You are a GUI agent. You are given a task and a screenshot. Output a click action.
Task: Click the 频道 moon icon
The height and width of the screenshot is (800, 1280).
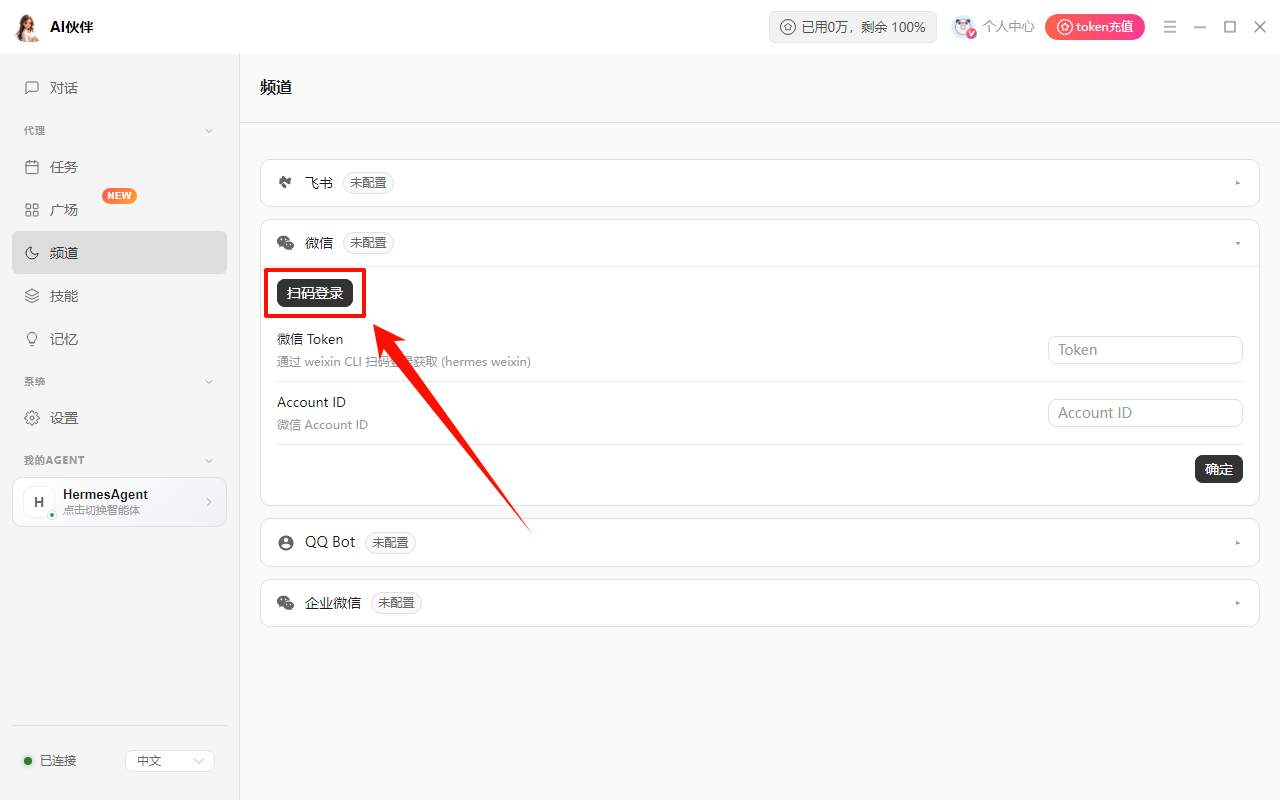click(32, 253)
